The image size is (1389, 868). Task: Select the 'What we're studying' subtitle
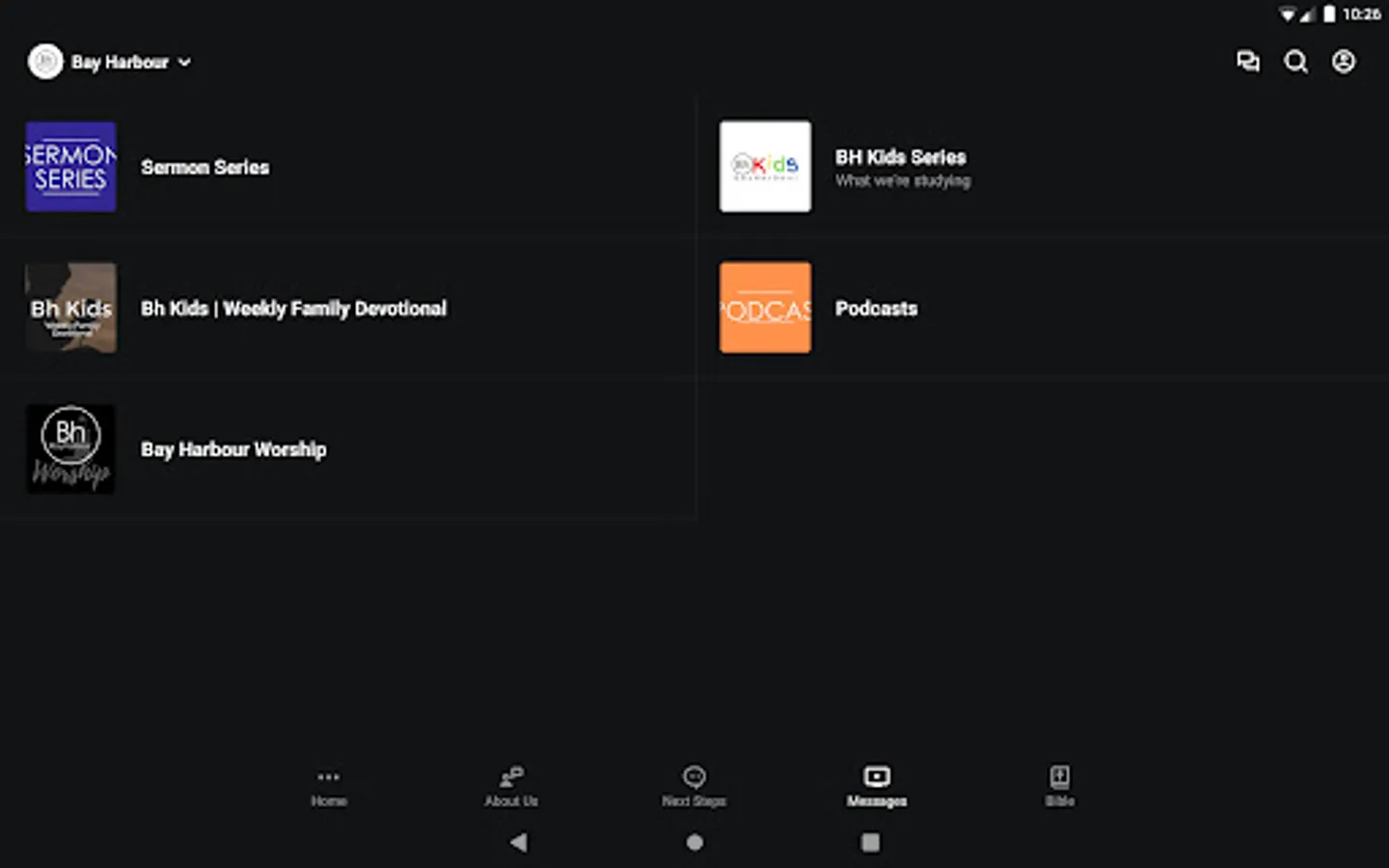pyautogui.click(x=903, y=181)
